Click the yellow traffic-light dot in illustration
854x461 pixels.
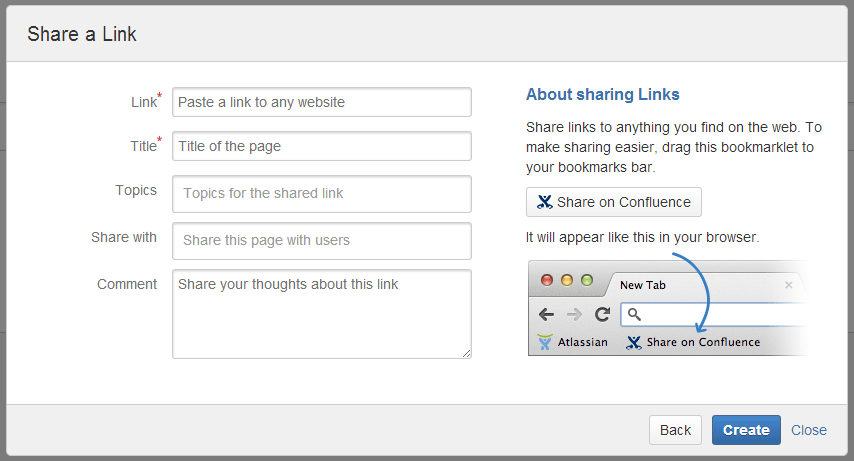567,280
